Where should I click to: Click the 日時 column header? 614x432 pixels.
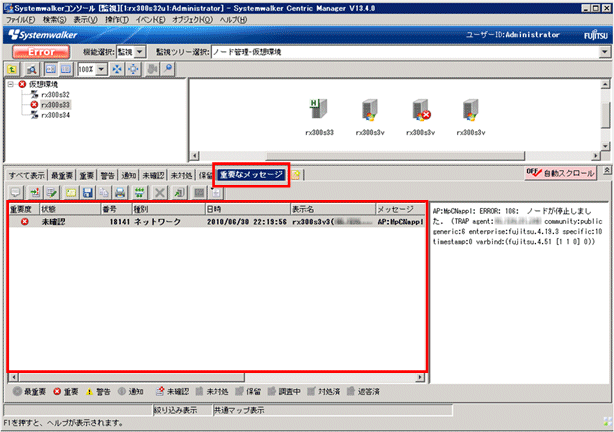pyautogui.click(x=248, y=209)
